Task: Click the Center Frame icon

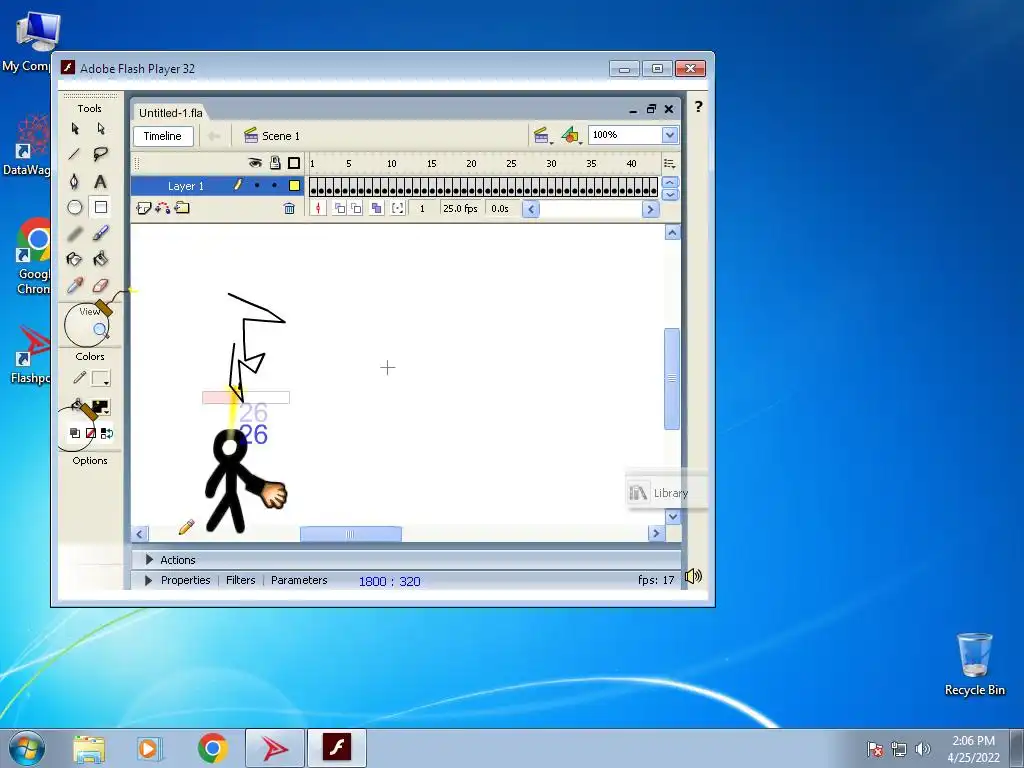Action: pyautogui.click(x=318, y=208)
